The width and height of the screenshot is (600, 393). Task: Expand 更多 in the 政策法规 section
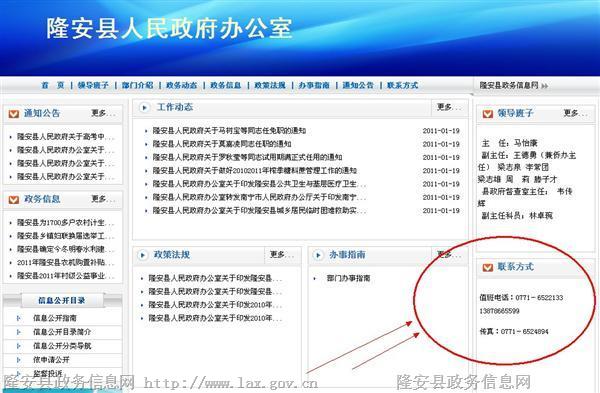coord(282,254)
